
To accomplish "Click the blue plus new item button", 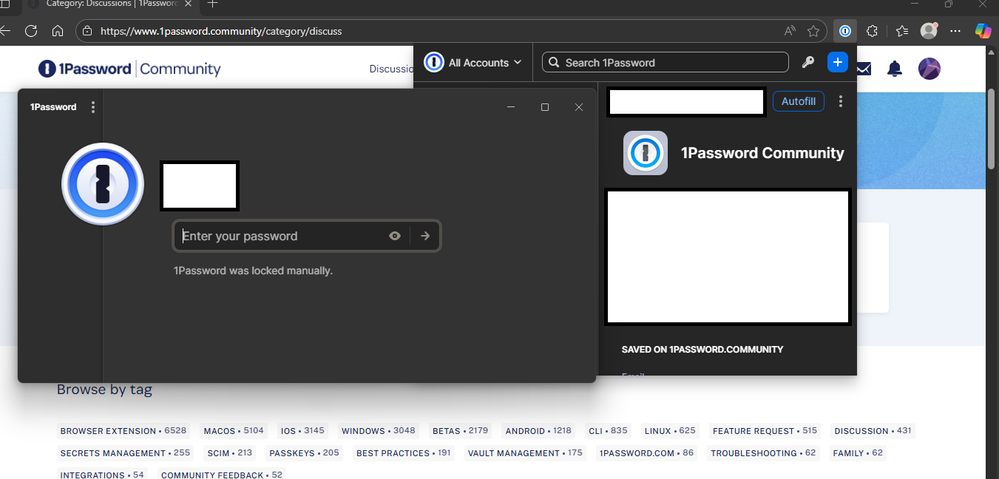I will point(838,63).
